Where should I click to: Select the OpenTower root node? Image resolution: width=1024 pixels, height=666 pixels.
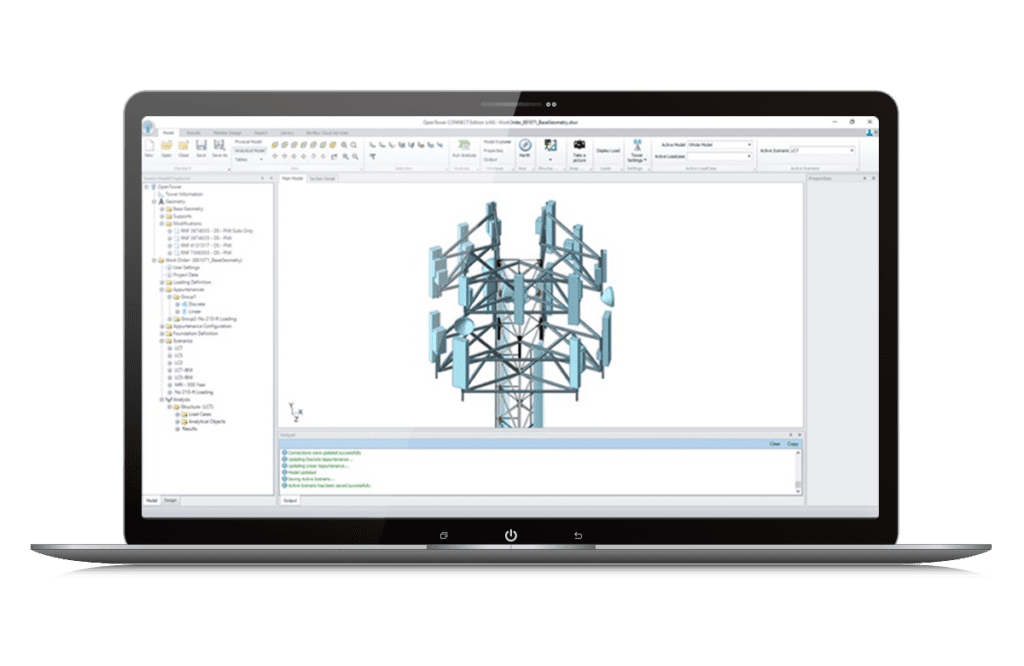click(169, 187)
